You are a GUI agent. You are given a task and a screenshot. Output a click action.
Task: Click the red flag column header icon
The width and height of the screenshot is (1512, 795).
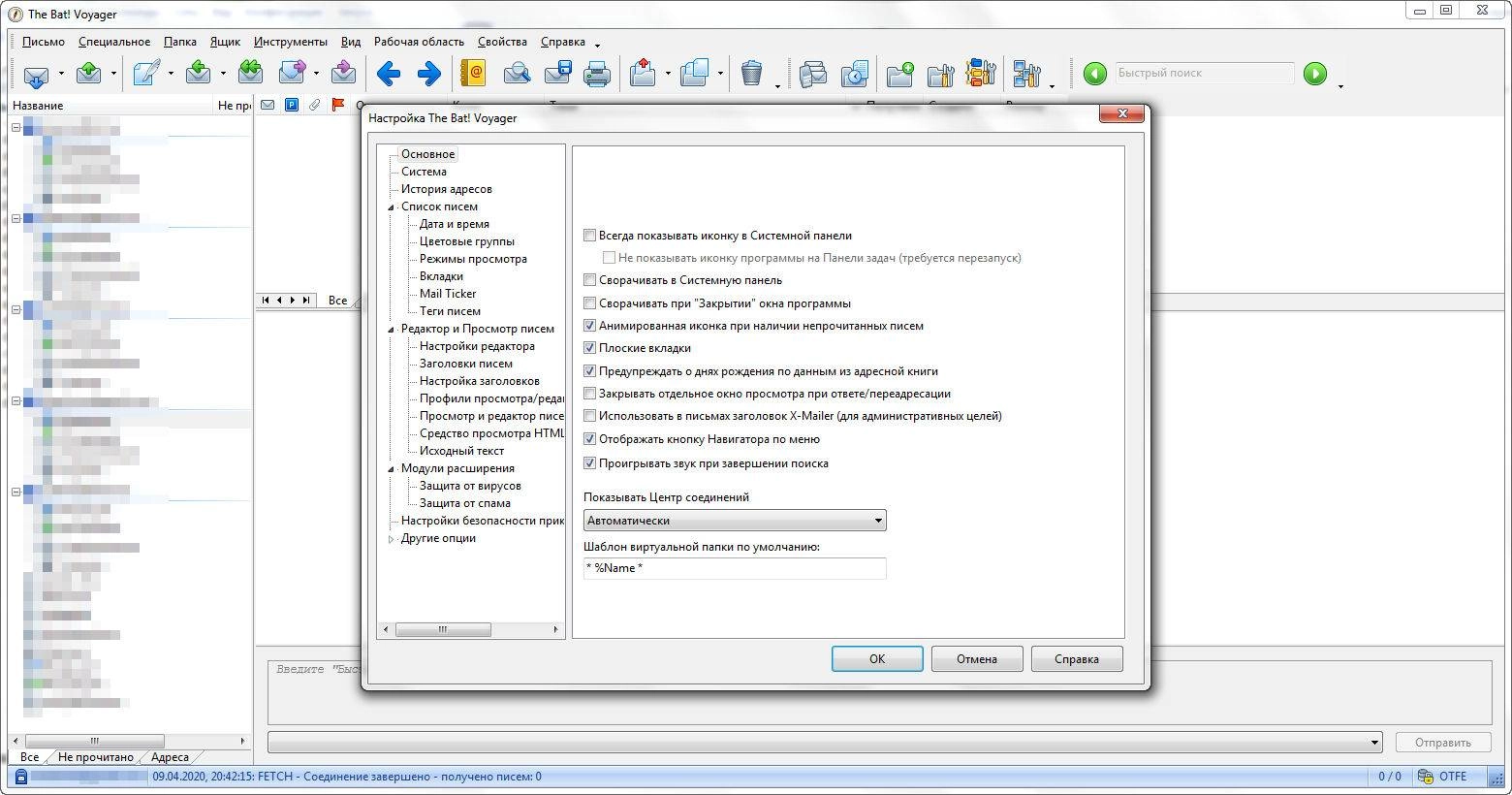pos(338,105)
